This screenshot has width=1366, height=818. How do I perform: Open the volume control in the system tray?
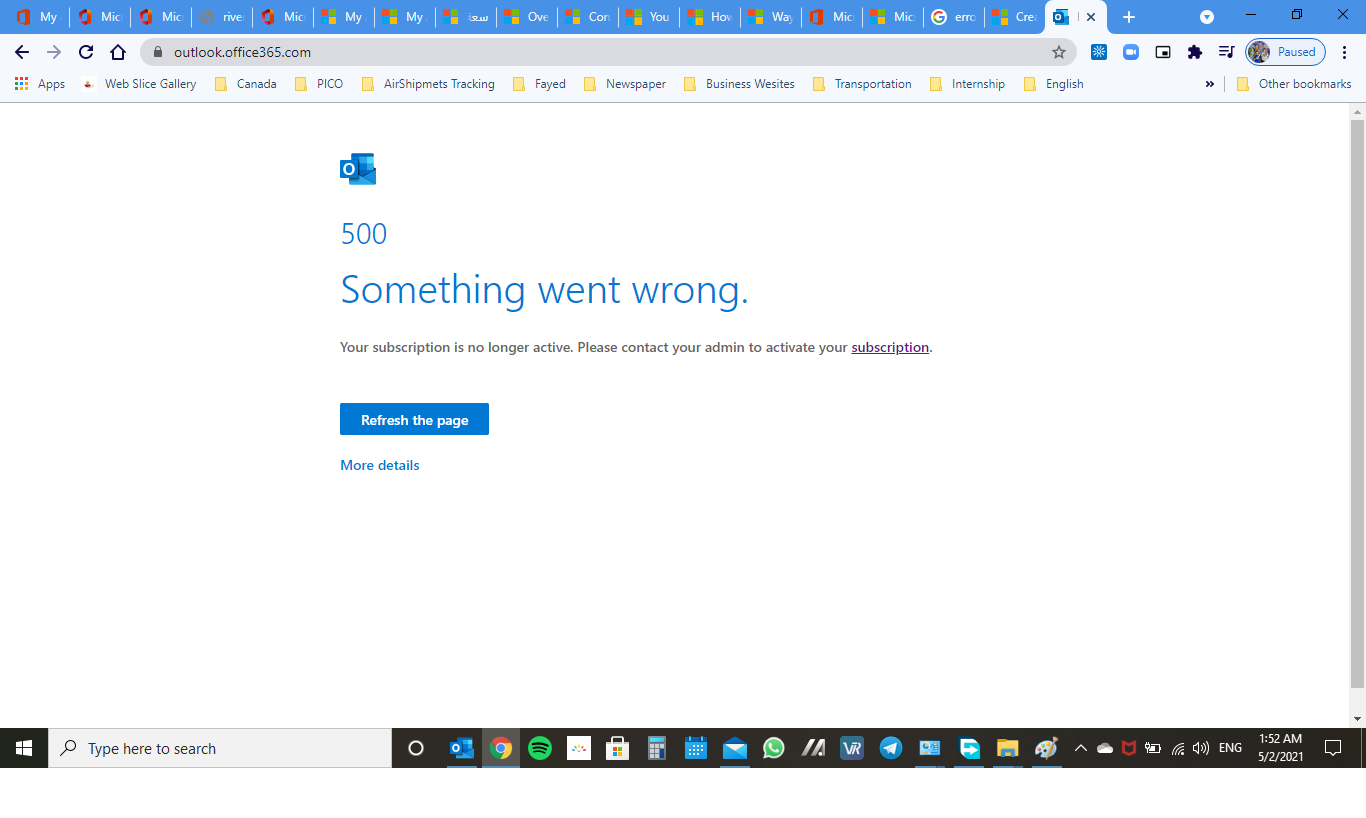(1201, 748)
